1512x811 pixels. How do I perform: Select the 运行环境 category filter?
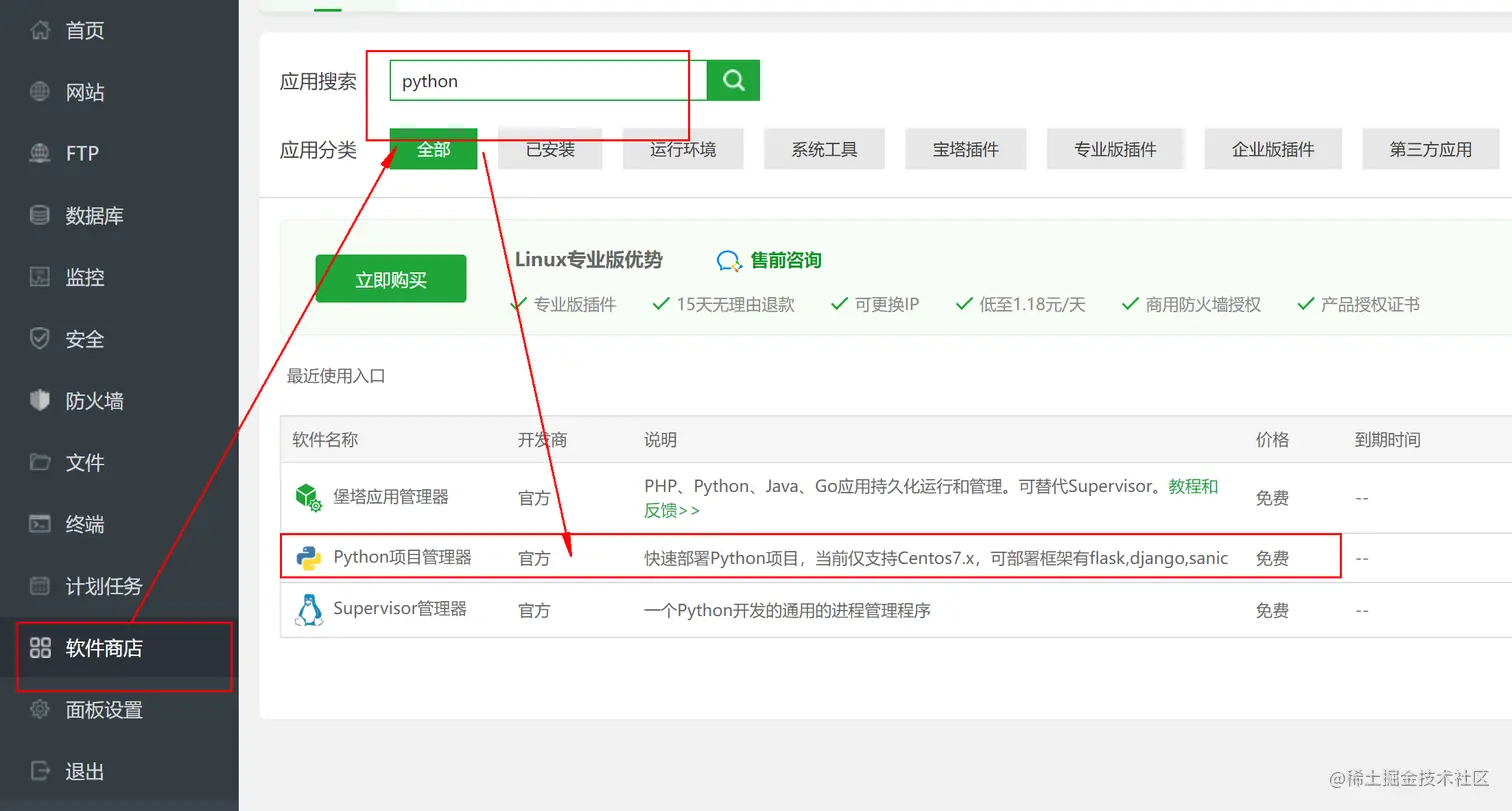coord(683,149)
